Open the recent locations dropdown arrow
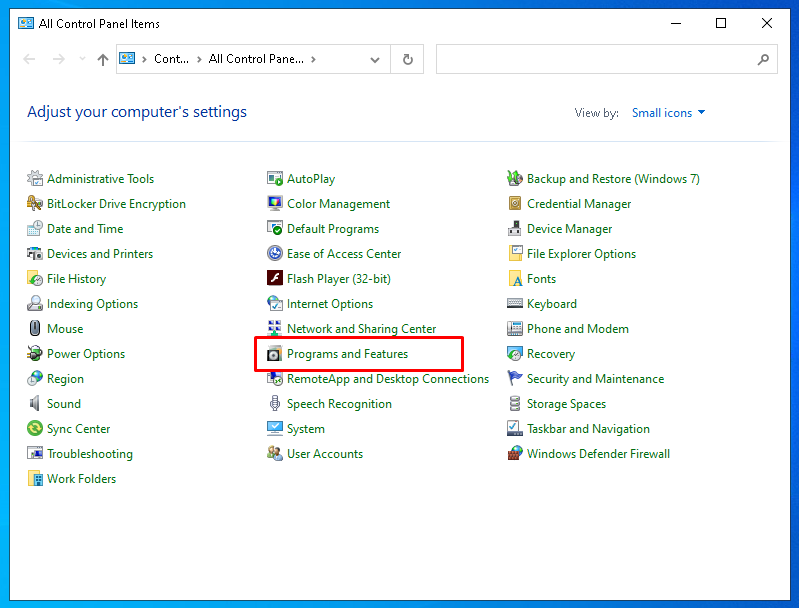This screenshot has height=608, width=799. point(82,59)
